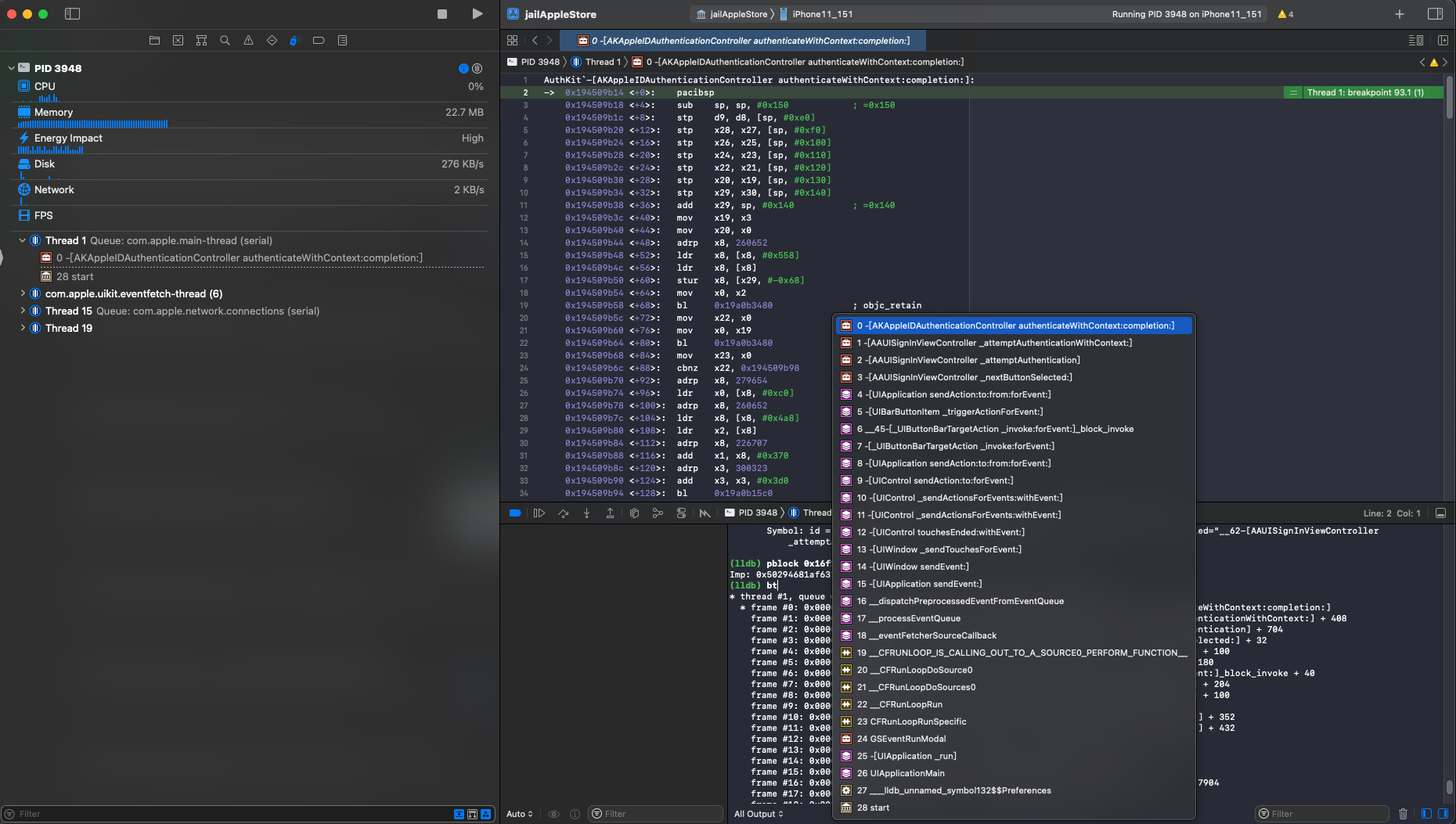Click the Step Into debug button
Screen dimensions: 1456x824
586,513
